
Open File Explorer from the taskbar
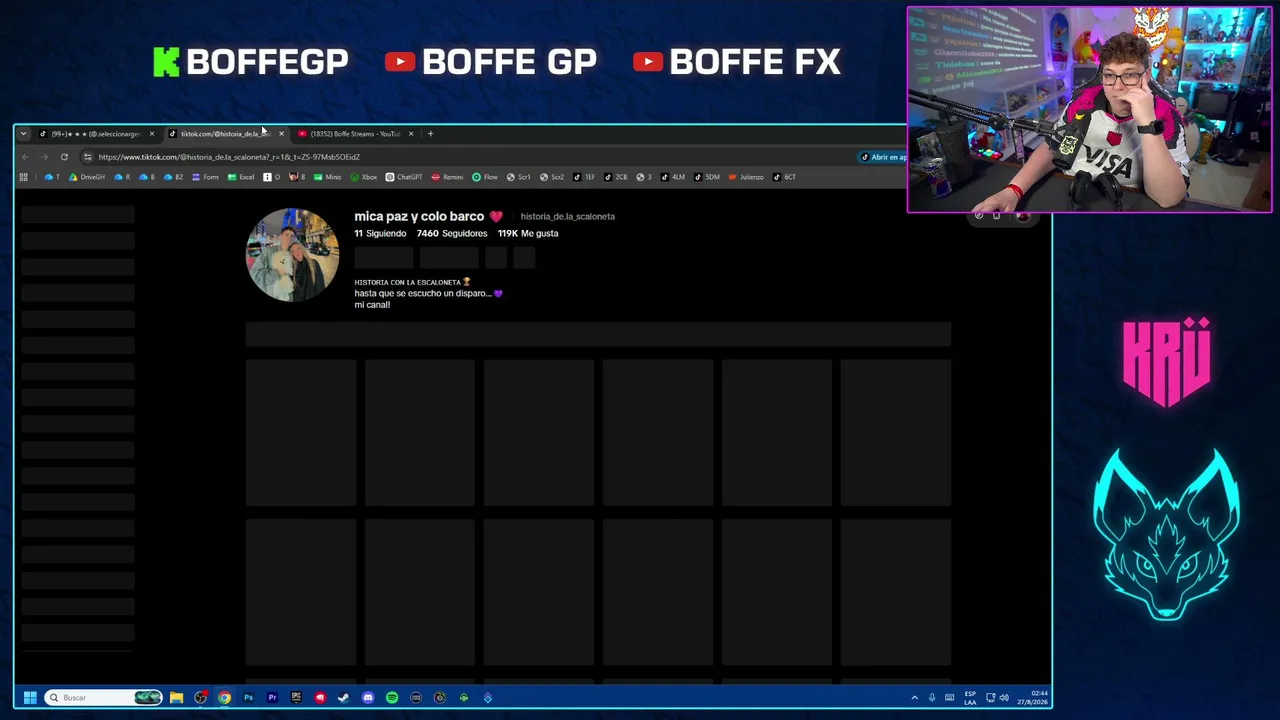pos(176,698)
